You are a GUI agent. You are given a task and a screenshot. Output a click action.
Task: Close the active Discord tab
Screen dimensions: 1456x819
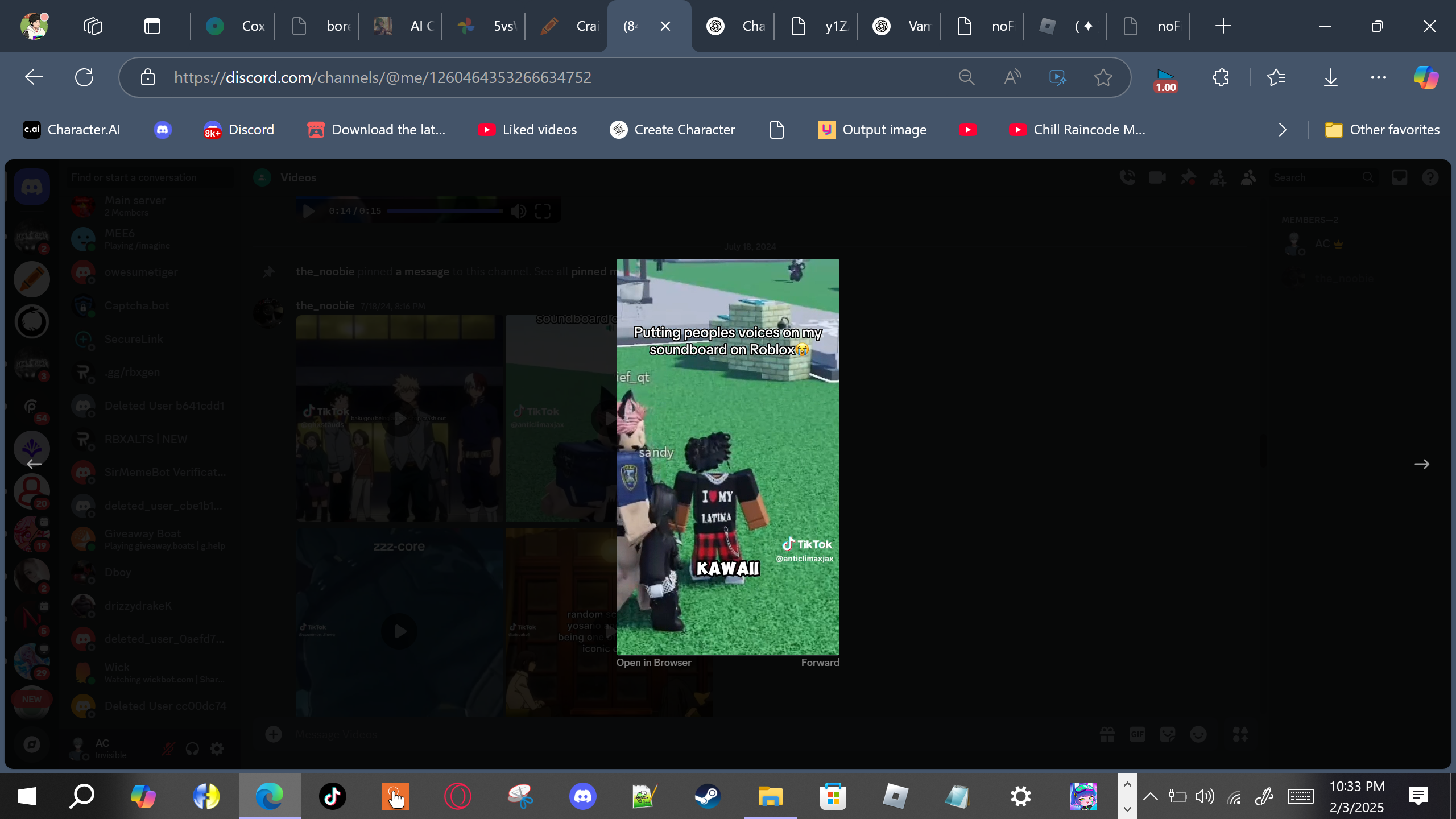click(665, 26)
